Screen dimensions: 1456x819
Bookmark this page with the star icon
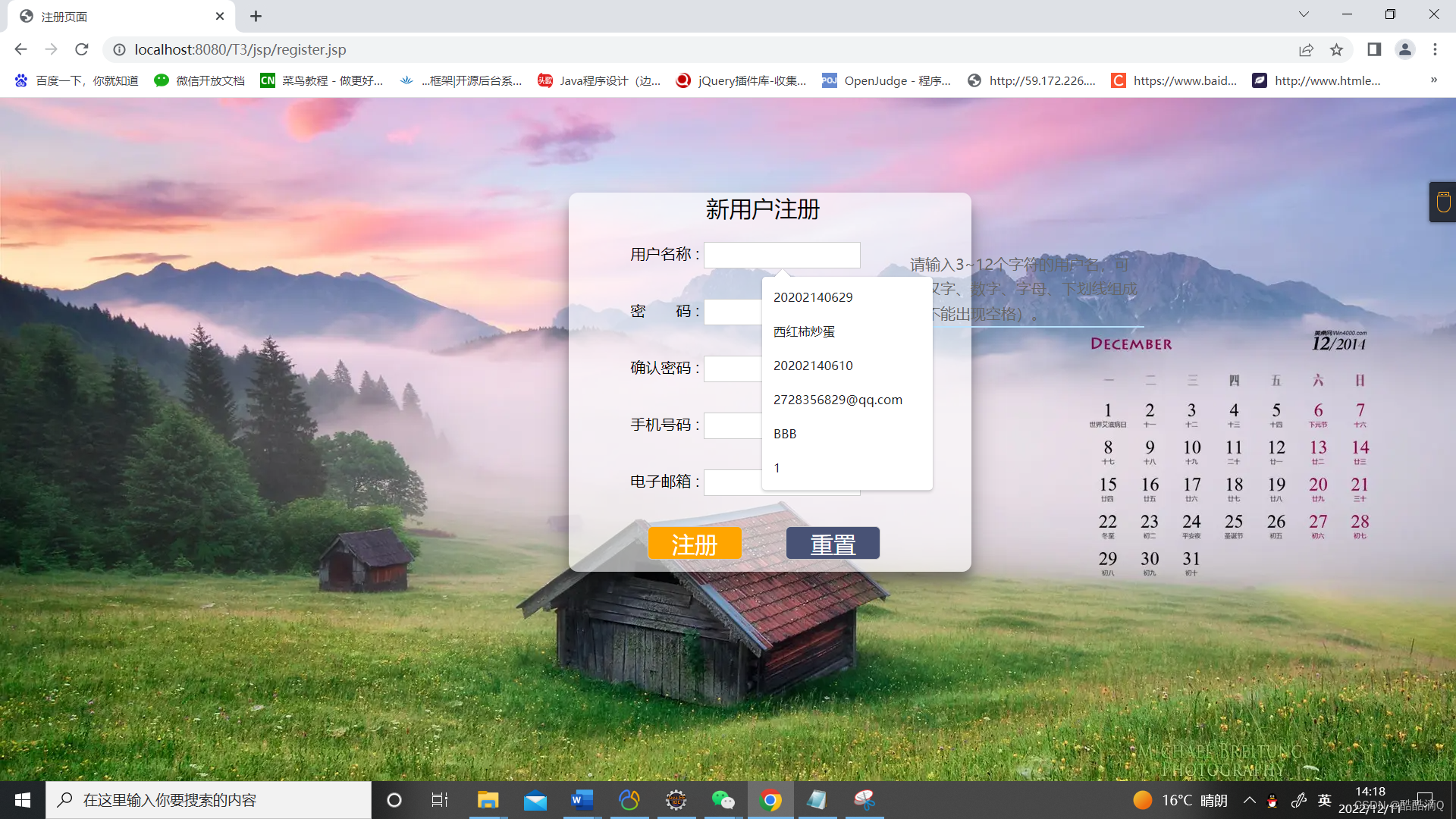click(1336, 49)
